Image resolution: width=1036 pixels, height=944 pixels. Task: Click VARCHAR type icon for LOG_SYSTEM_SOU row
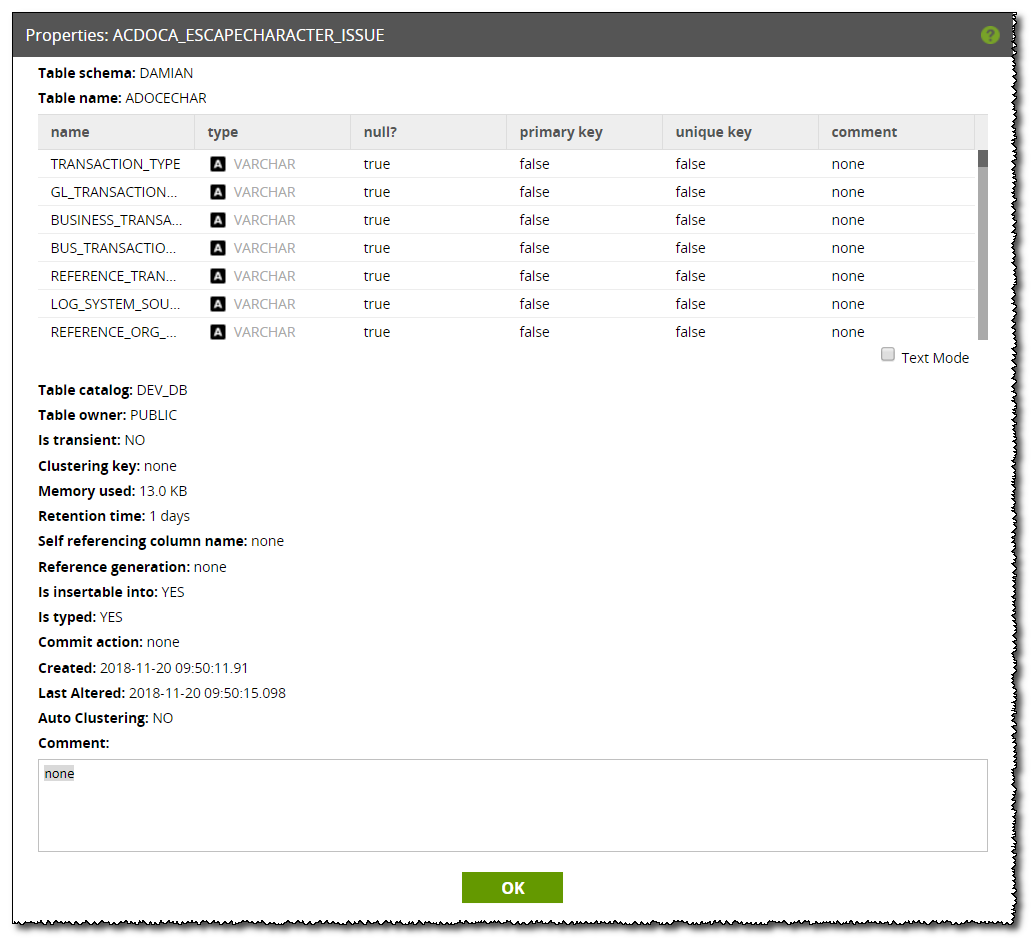point(217,304)
